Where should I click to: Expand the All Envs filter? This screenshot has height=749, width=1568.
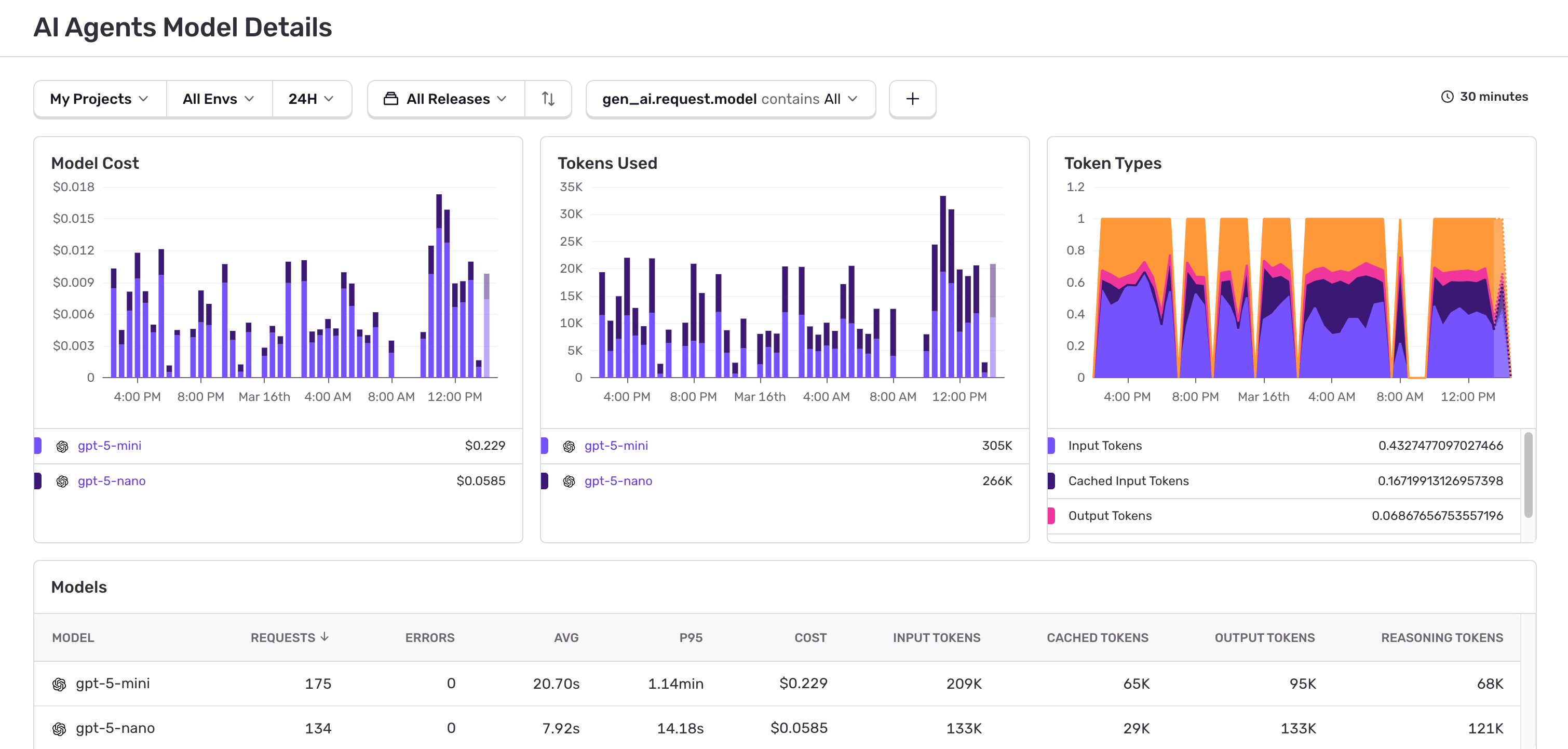[218, 99]
